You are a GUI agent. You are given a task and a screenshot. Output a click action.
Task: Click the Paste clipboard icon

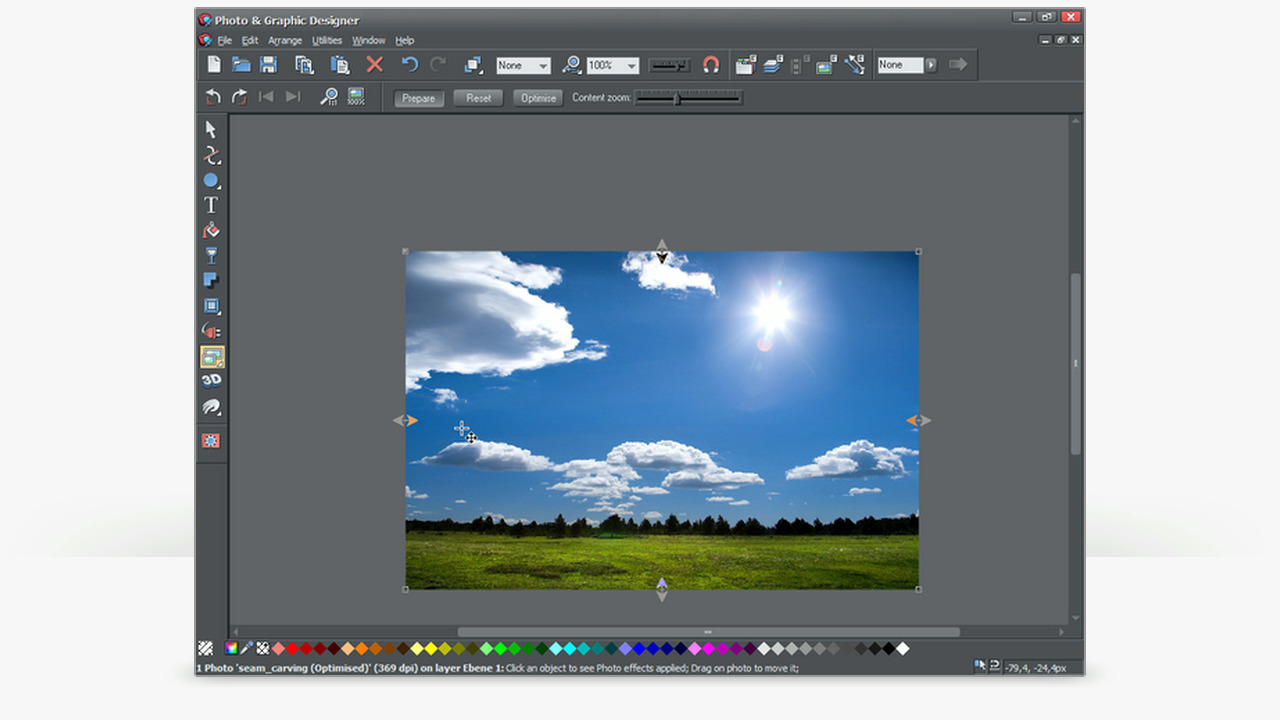(340, 64)
